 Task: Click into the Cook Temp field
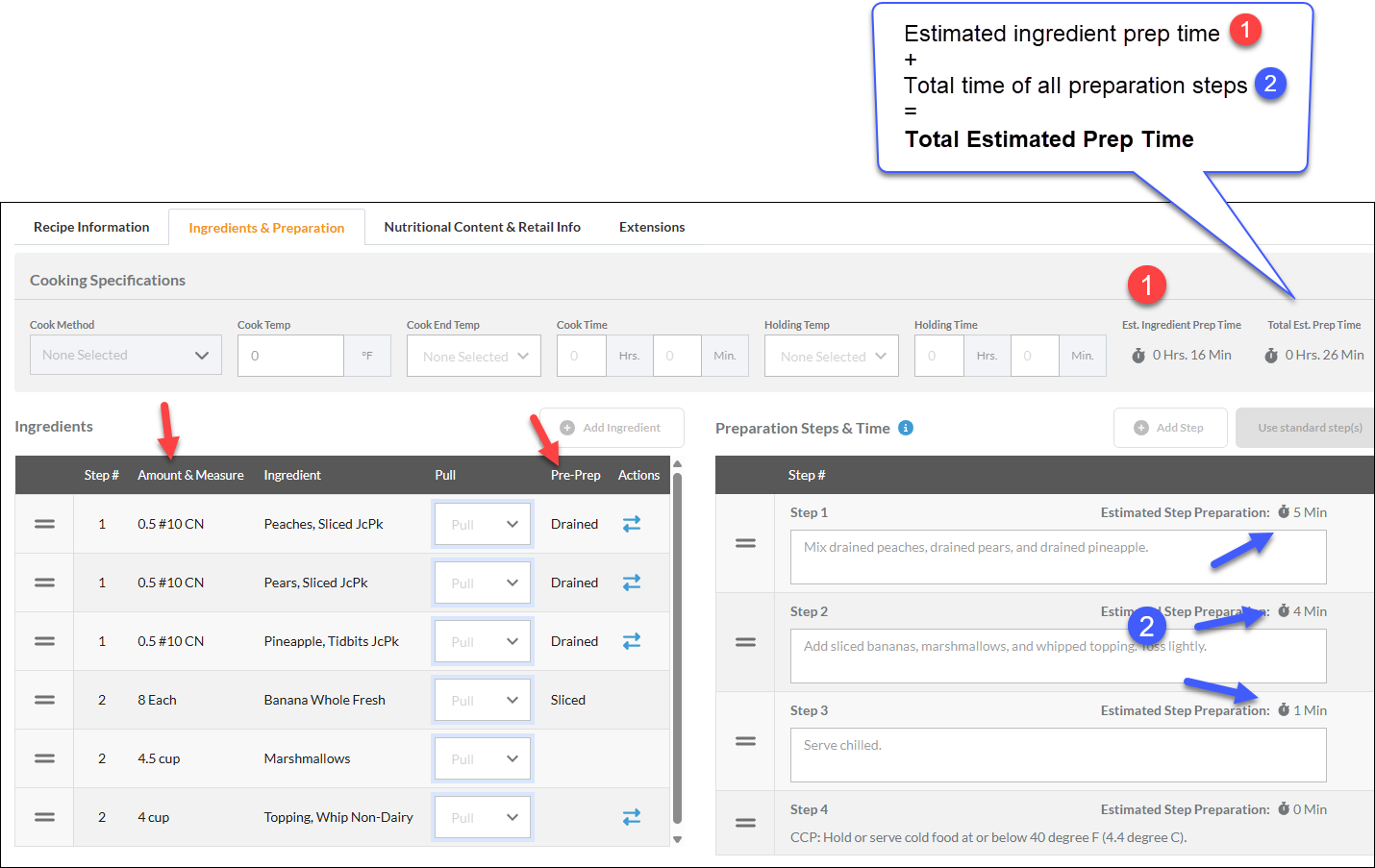point(290,356)
